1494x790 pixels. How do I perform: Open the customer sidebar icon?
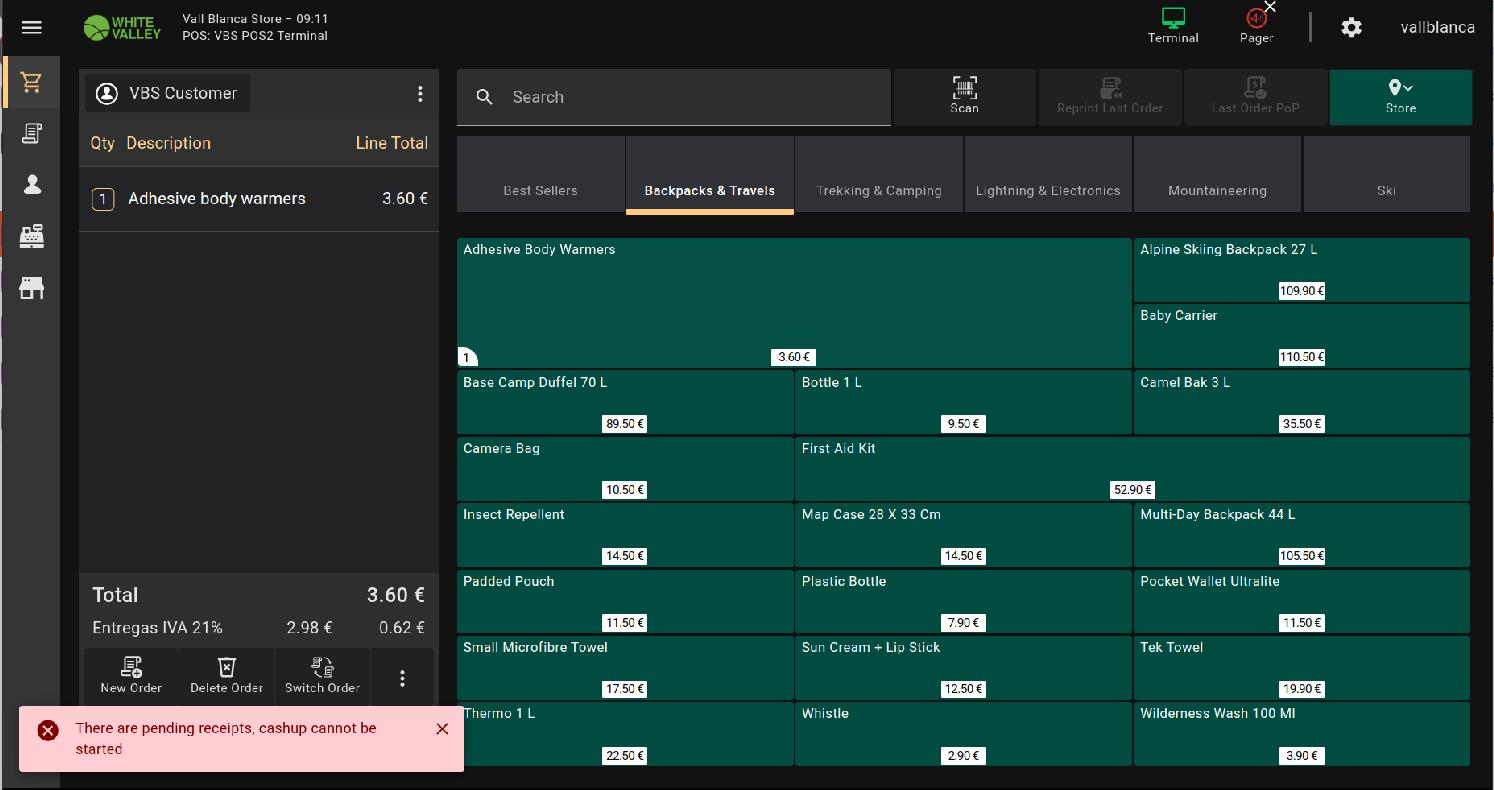click(32, 185)
